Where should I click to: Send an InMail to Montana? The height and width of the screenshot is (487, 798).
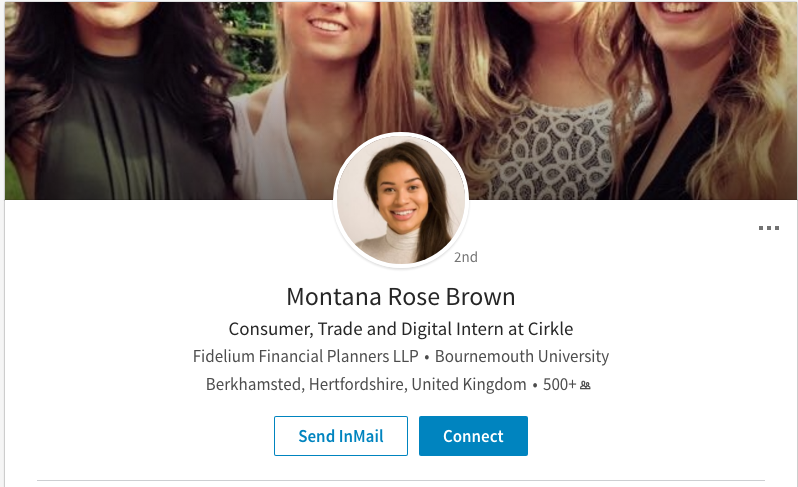tap(341, 436)
